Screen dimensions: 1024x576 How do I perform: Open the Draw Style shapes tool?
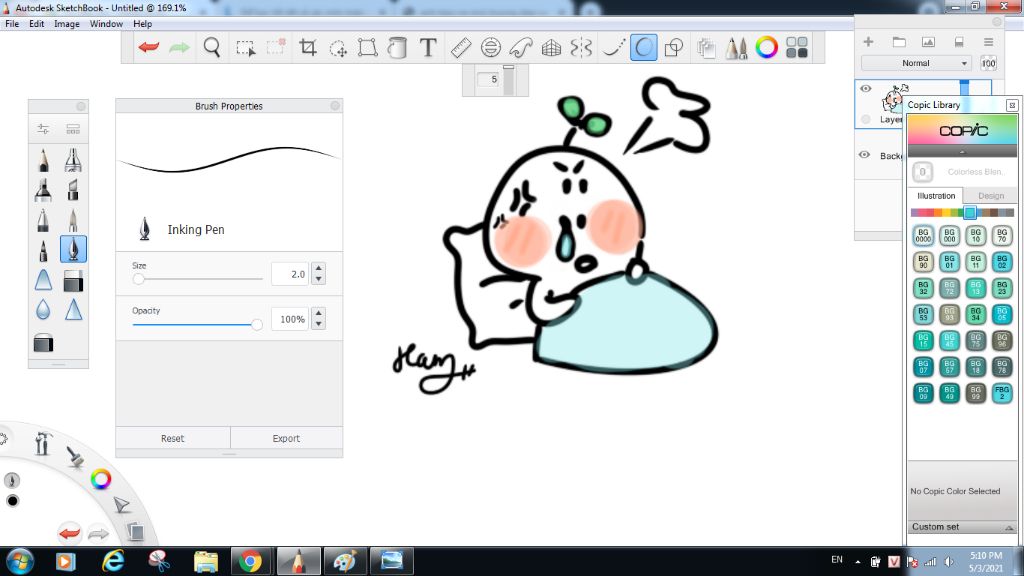tap(673, 47)
